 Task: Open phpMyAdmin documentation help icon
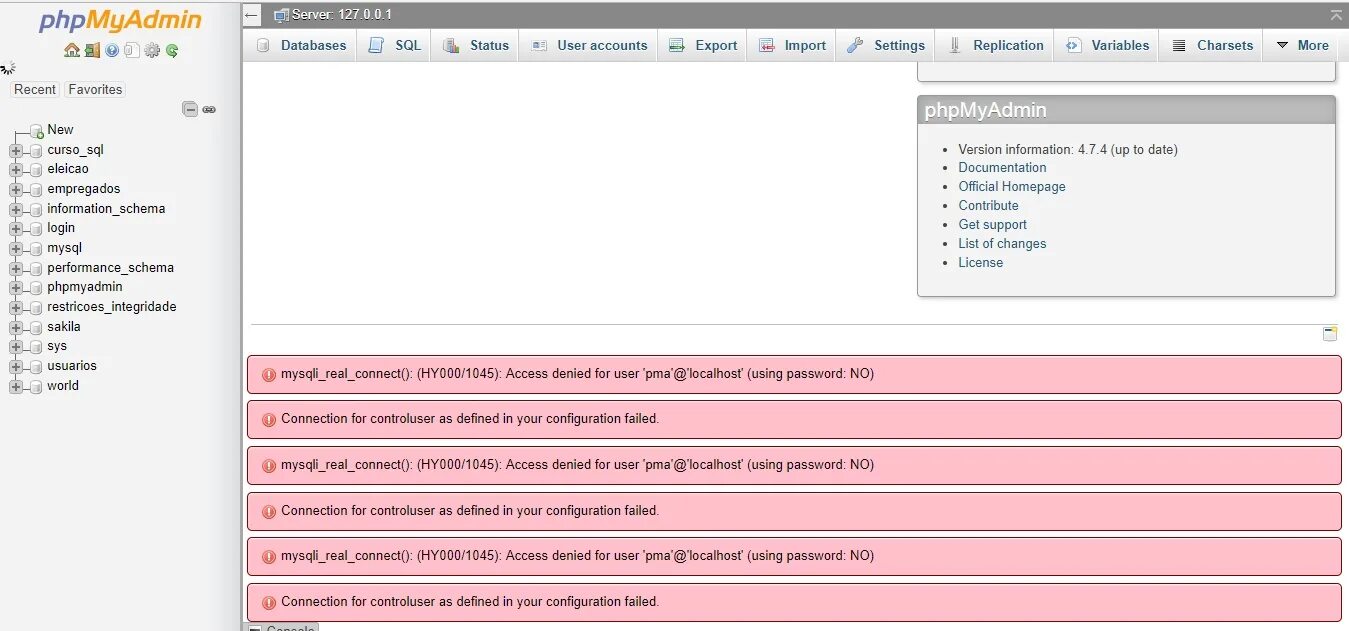tap(112, 50)
